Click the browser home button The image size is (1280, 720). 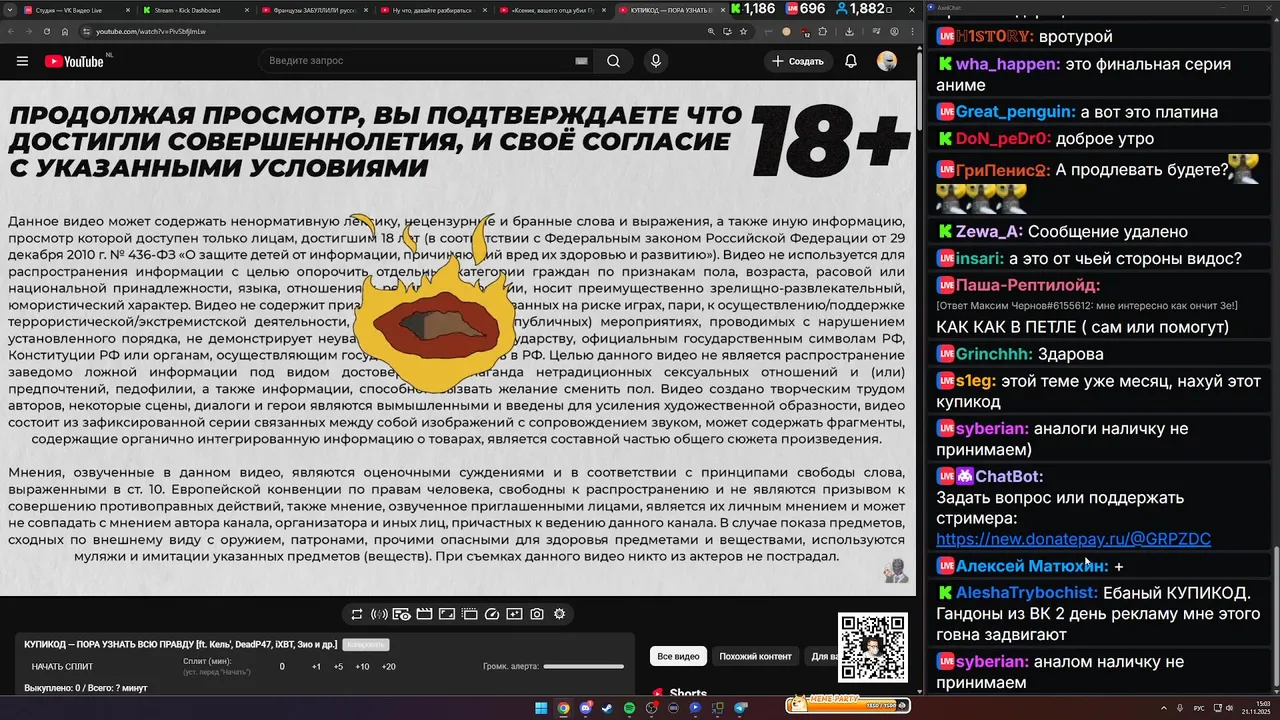(x=65, y=31)
